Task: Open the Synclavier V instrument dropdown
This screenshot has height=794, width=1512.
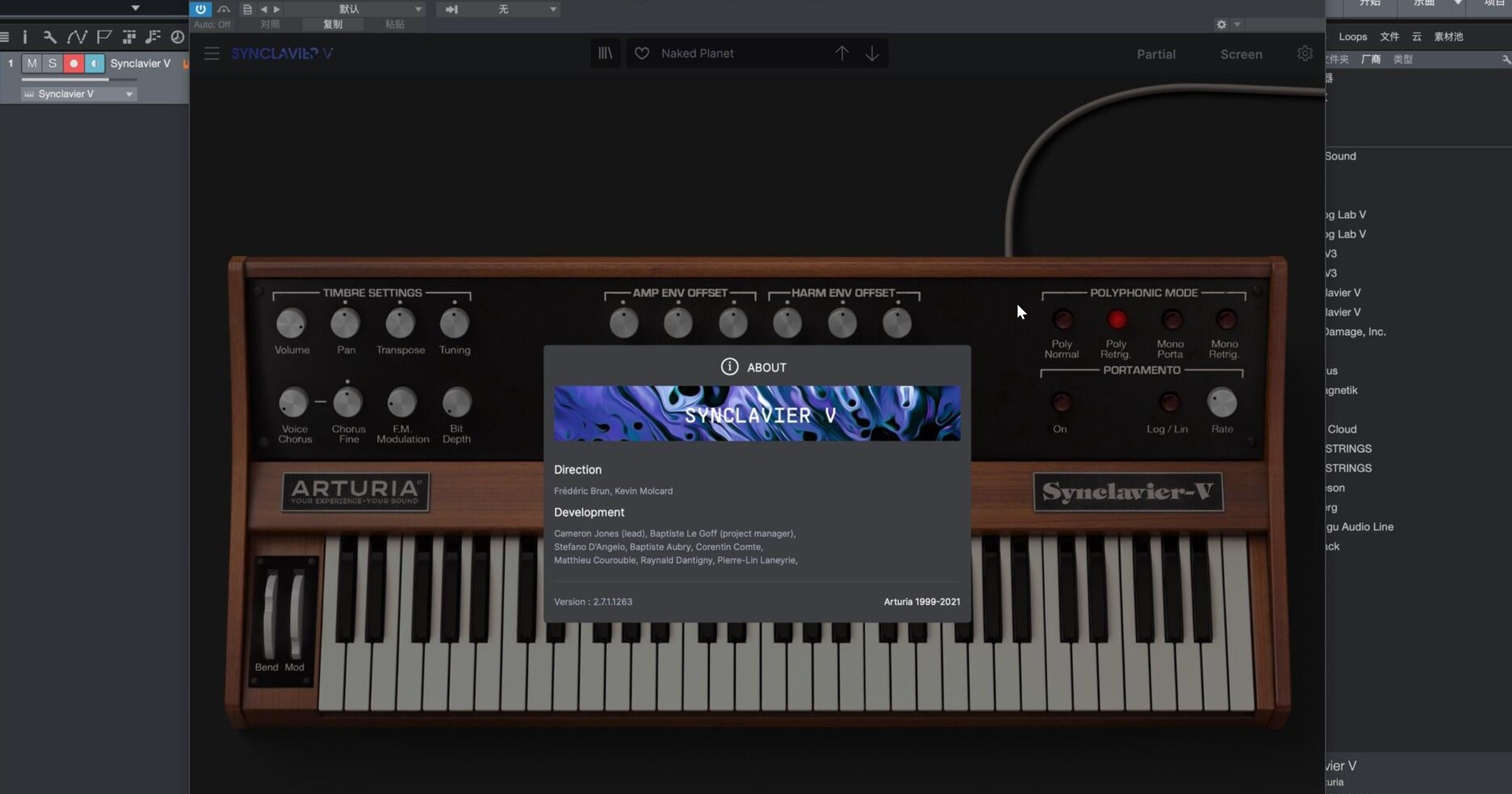Action: 129,94
